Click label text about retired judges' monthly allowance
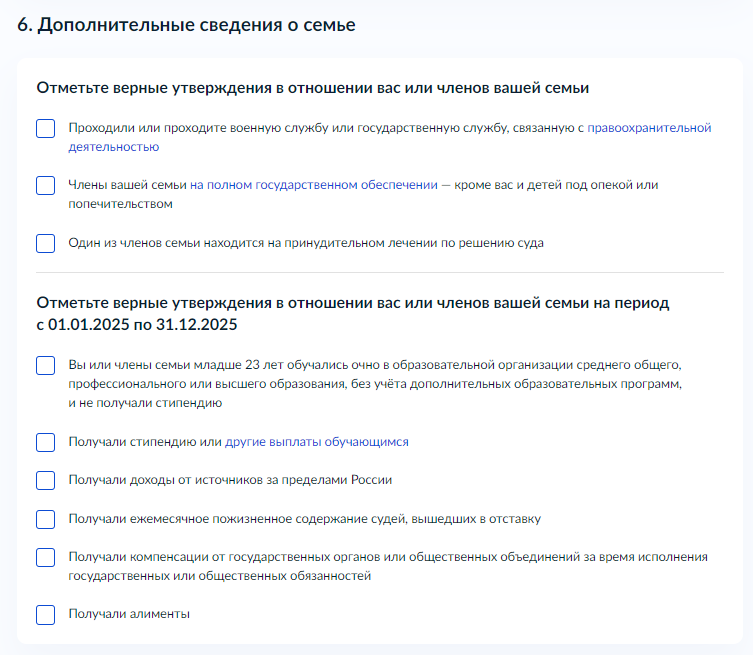Screen dimensions: 753x655 click(x=304, y=519)
